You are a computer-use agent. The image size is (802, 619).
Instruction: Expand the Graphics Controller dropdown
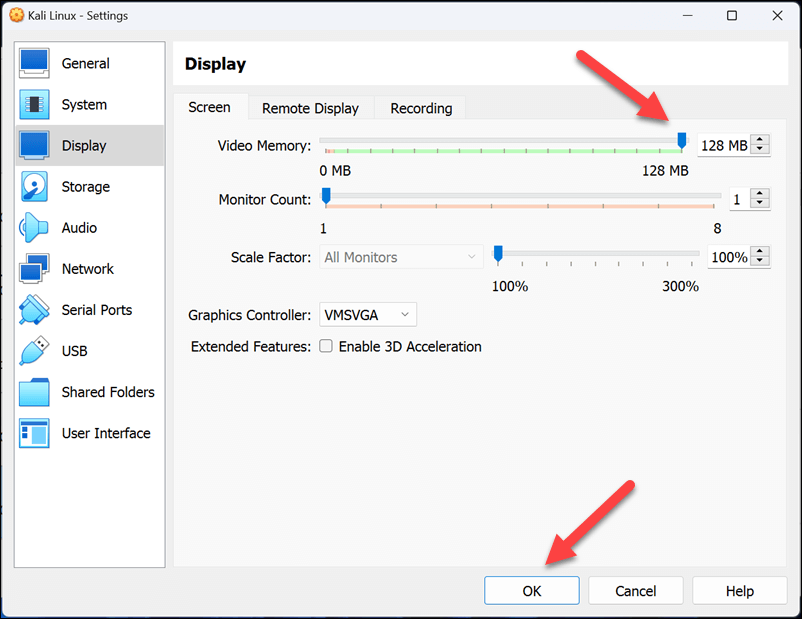[x=368, y=315]
